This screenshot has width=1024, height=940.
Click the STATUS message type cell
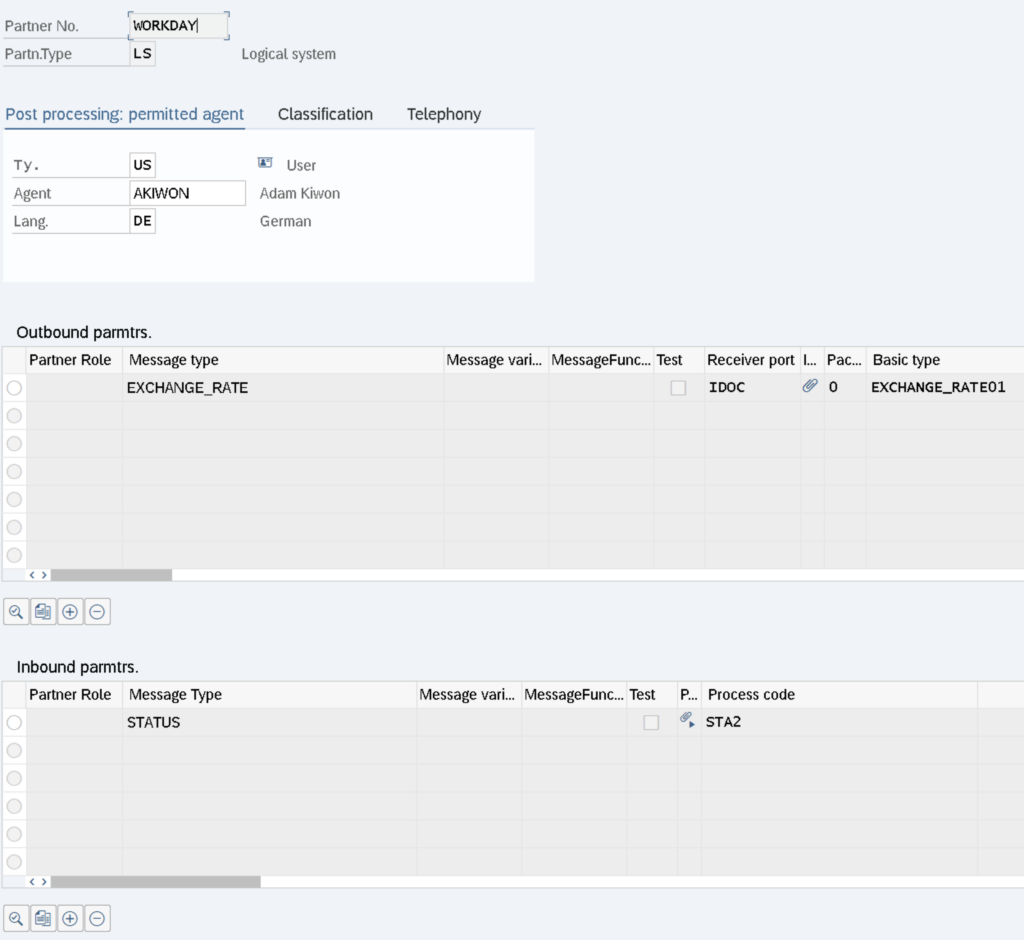click(269, 722)
